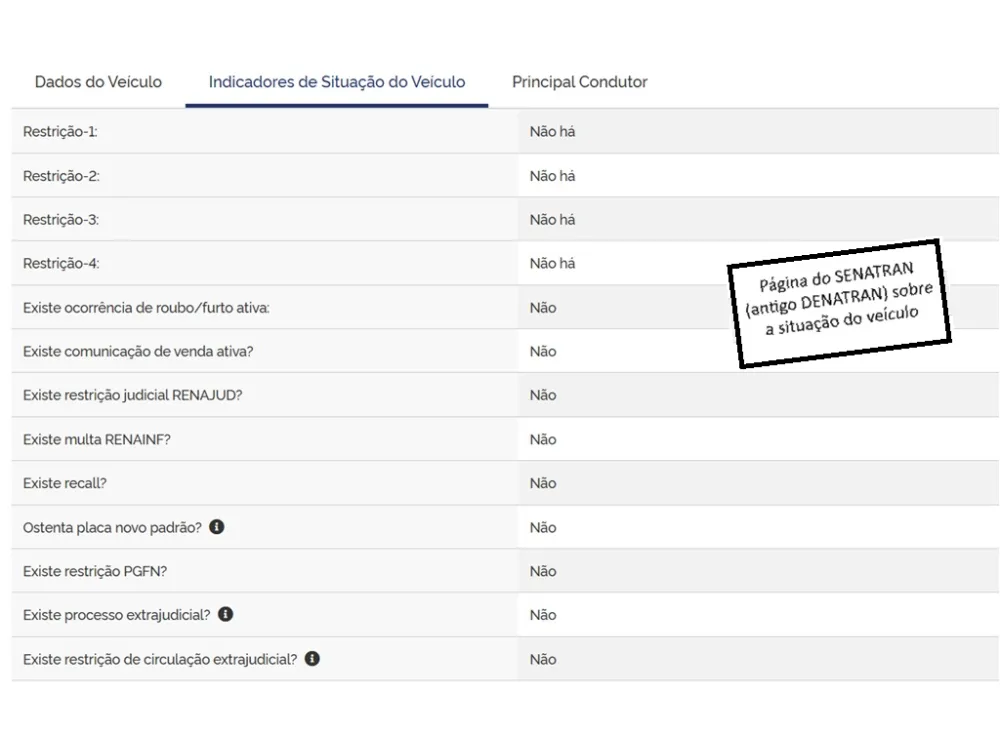Click the restrição judicial RENAJUD label
The image size is (1000, 750).
click(x=133, y=395)
